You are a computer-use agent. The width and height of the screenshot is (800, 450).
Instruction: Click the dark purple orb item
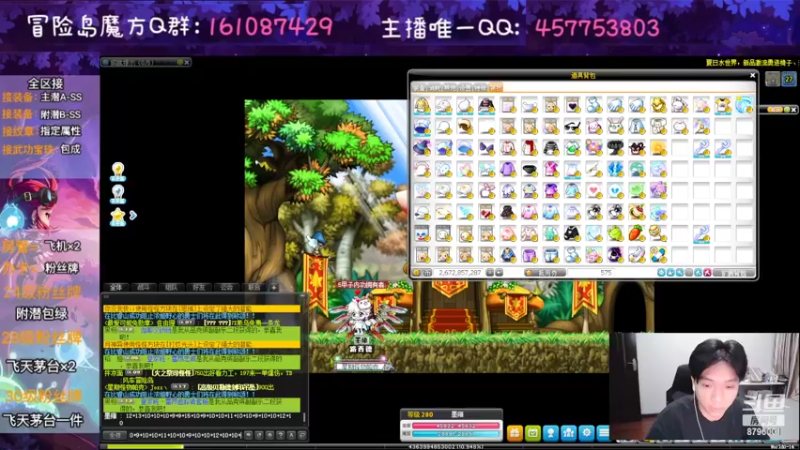615,255
